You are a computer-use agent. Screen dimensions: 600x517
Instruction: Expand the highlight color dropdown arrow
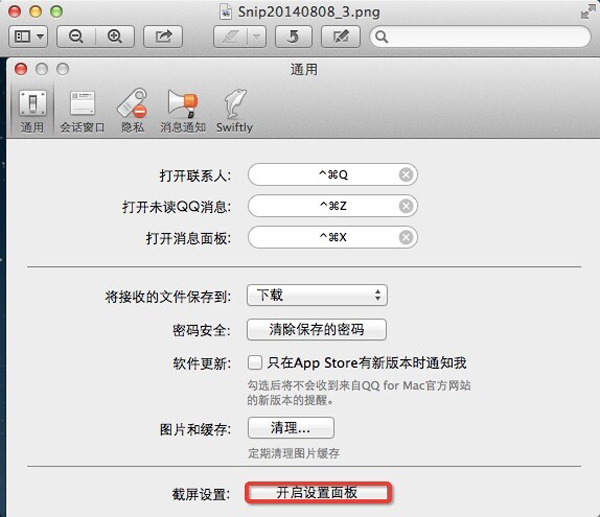(x=256, y=37)
